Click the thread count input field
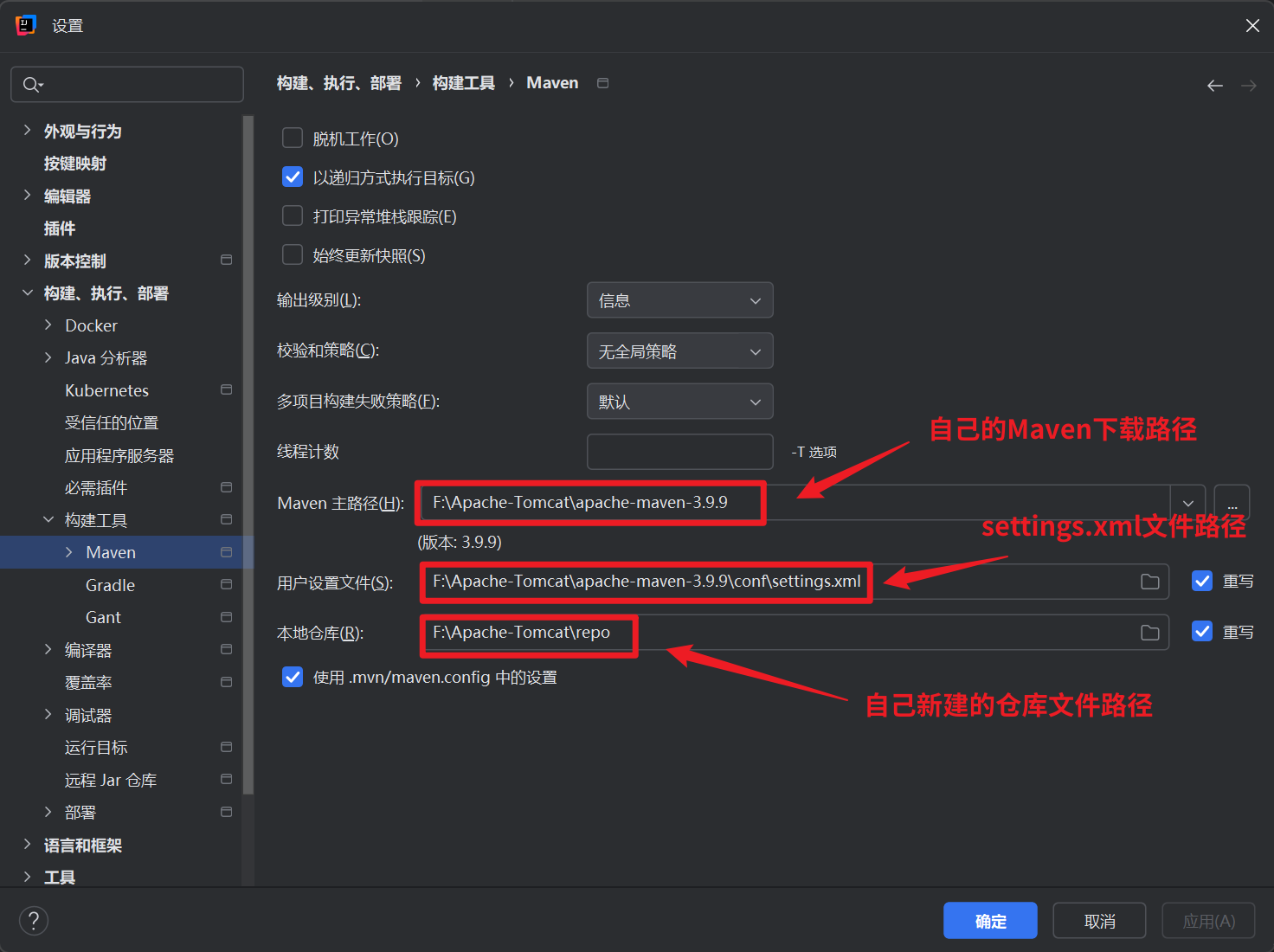Screen dimensions: 1274x952 click(679, 452)
